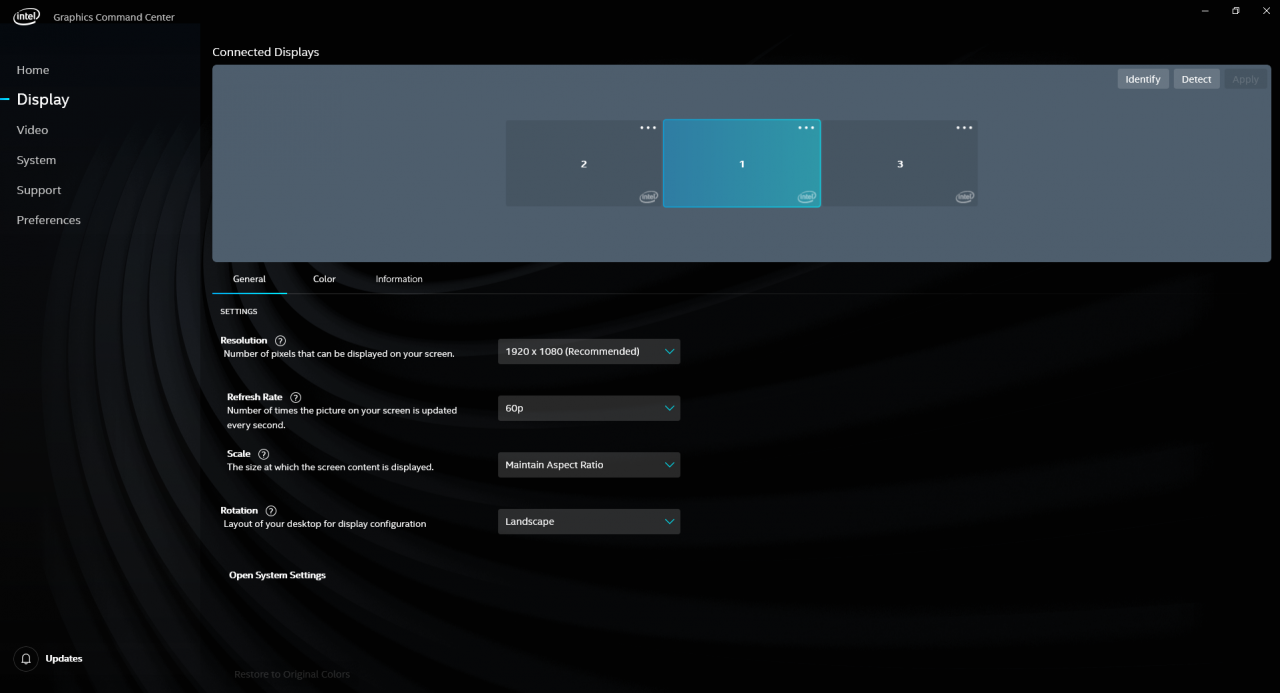Open the three-dot menu on display 2
Screen dimensions: 1280x693
648,128
